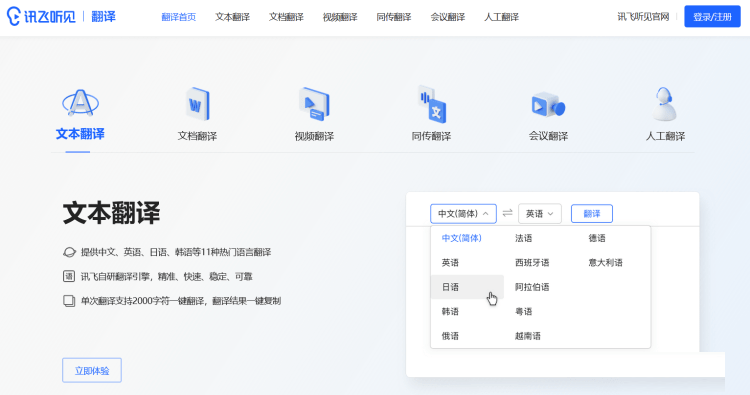Click the planet icon beside 11种热门语言

pyautogui.click(x=69, y=252)
